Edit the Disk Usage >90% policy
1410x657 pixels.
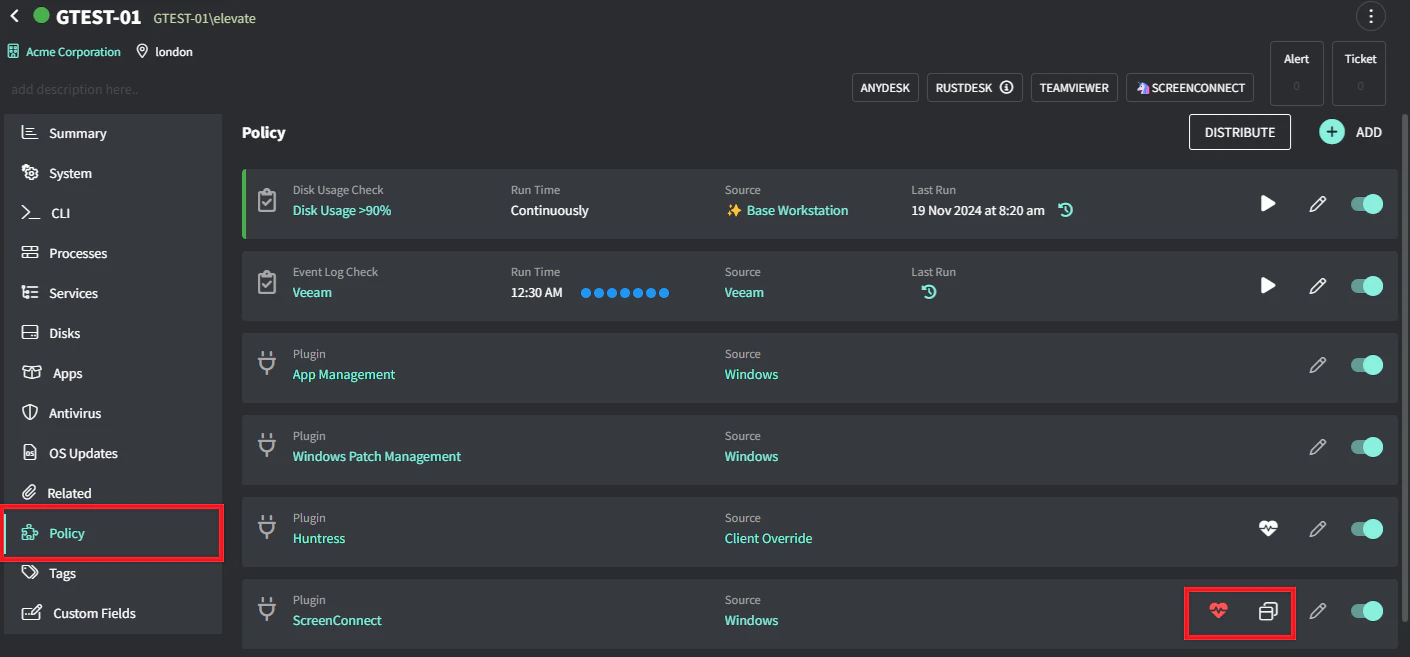(x=1318, y=203)
